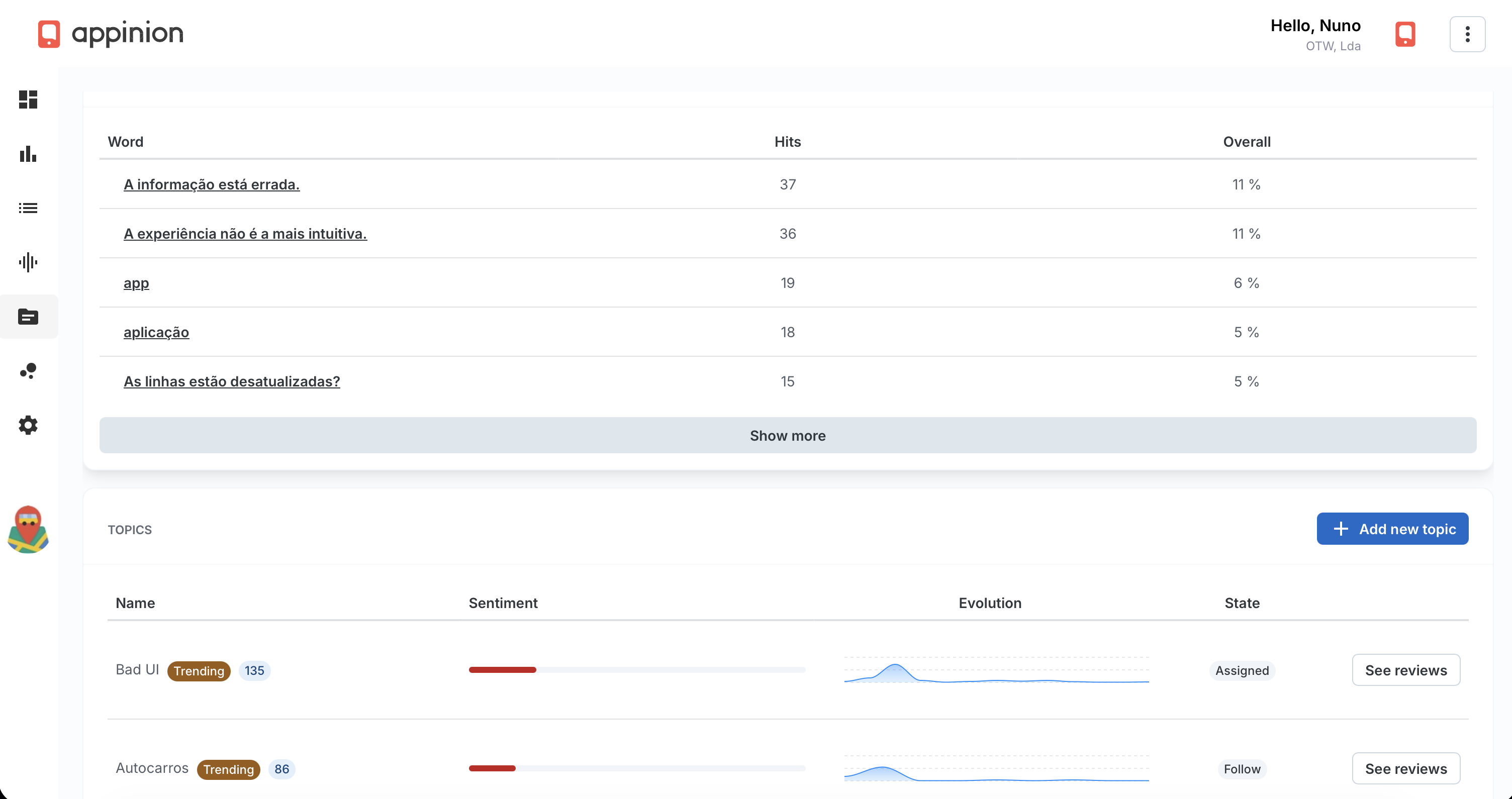Viewport: 1512px width, 799px height.
Task: Click the map-pin app avatar in sidebar
Action: (x=28, y=529)
